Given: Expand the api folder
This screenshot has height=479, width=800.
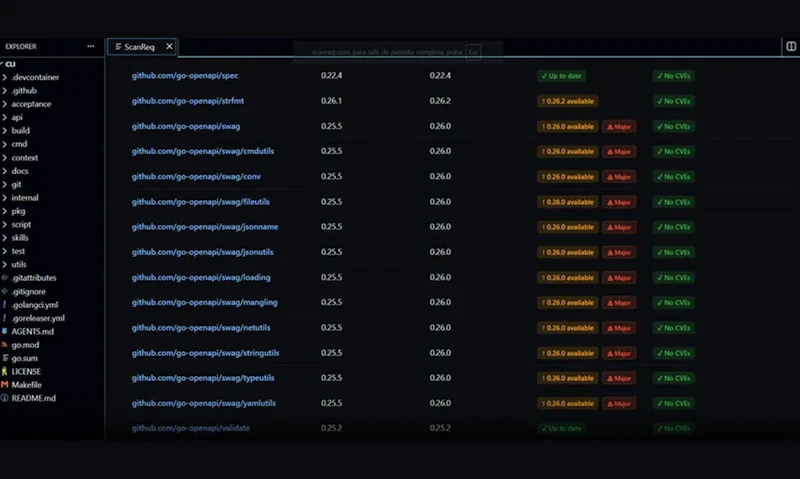Looking at the screenshot, I should coord(17,117).
